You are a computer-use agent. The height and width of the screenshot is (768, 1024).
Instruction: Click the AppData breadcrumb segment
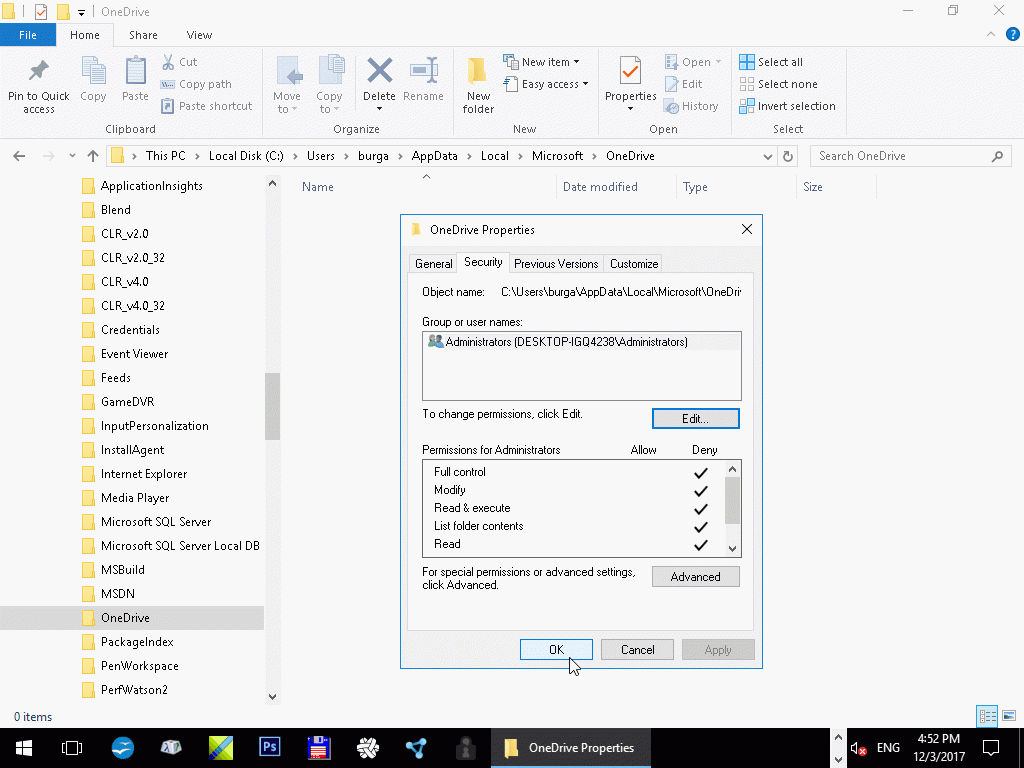pyautogui.click(x=434, y=156)
